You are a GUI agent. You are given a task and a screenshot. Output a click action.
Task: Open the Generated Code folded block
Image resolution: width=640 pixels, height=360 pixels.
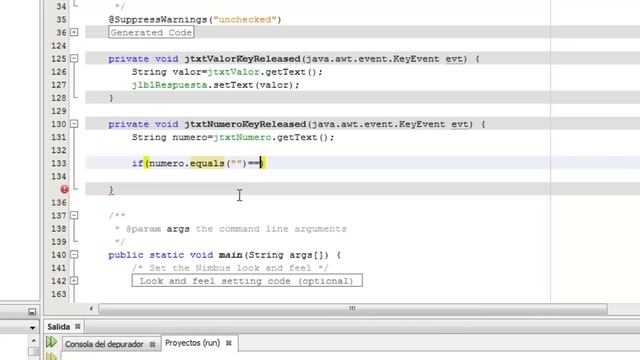[x=151, y=33]
